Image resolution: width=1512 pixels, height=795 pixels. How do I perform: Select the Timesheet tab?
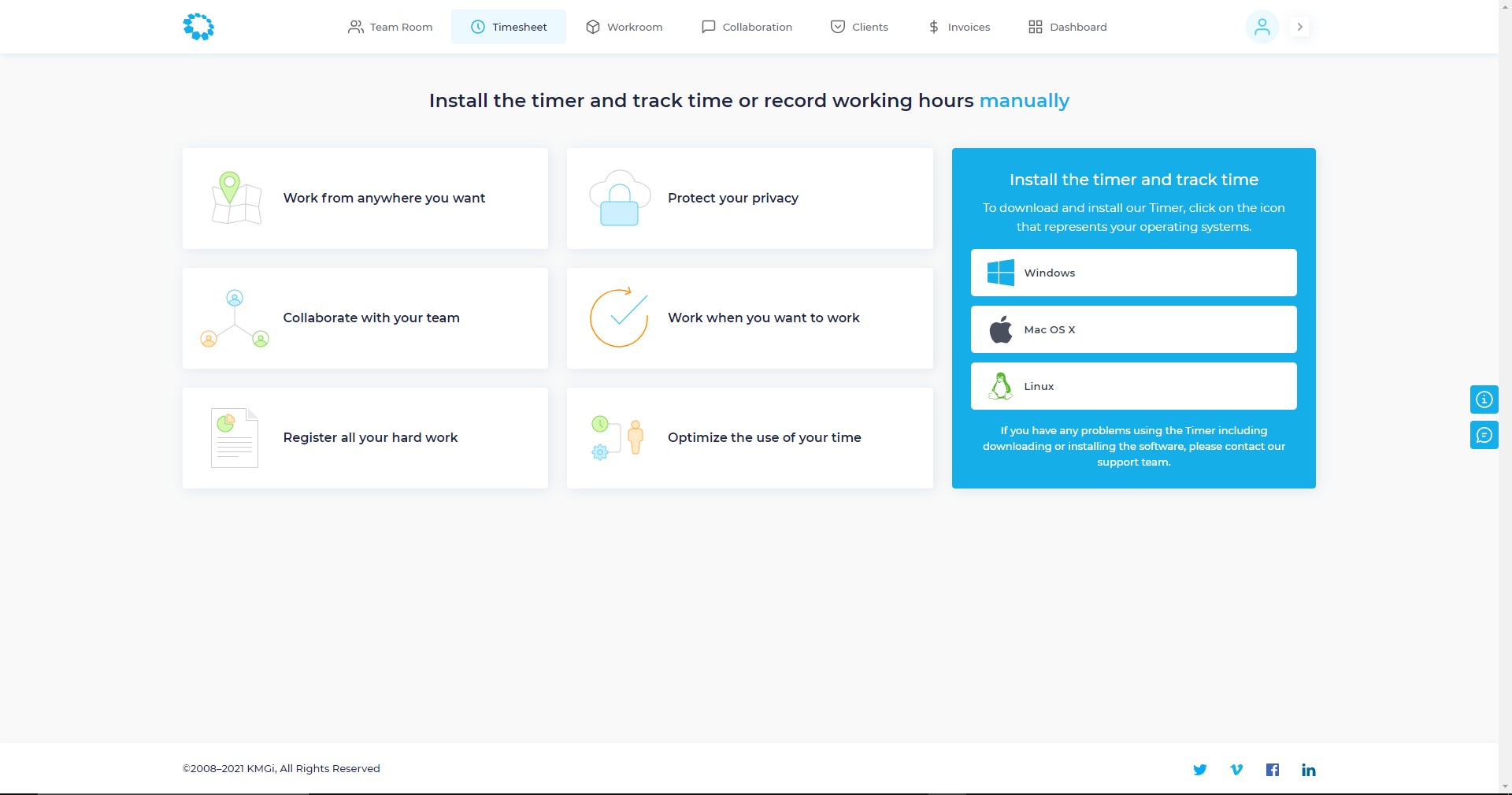pyautogui.click(x=509, y=27)
